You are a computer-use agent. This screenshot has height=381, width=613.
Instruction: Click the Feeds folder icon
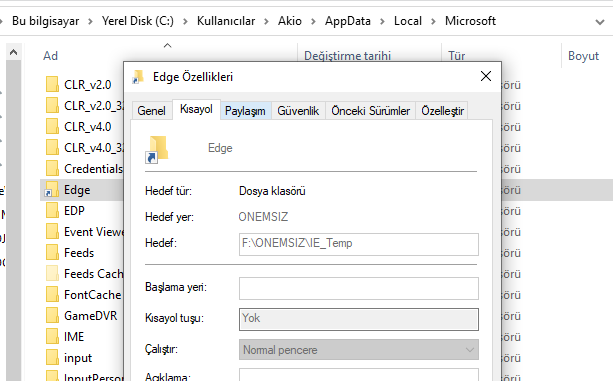pyautogui.click(x=52, y=253)
